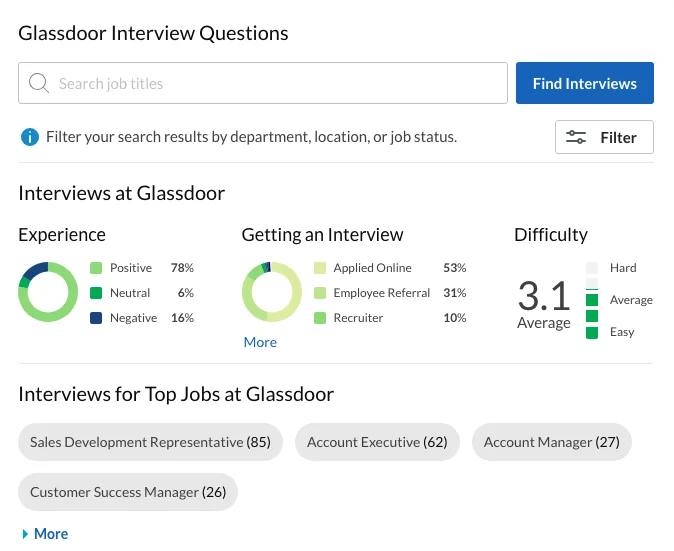Click the Easy difficulty label
The height and width of the screenshot is (551, 674).
(x=622, y=332)
